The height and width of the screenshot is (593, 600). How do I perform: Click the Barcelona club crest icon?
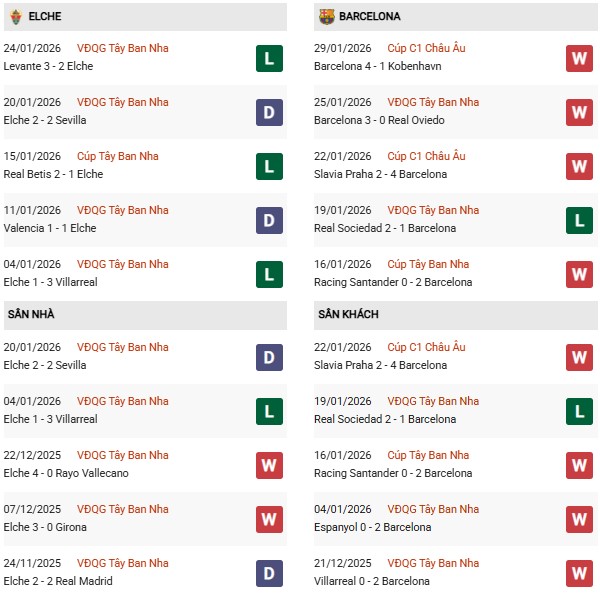pos(326,16)
